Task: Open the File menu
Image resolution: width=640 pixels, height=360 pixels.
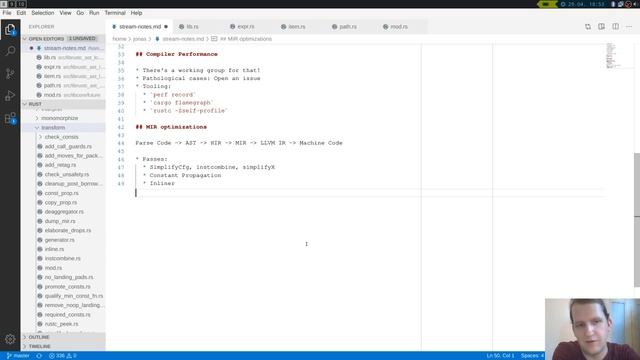Action: click(x=7, y=13)
